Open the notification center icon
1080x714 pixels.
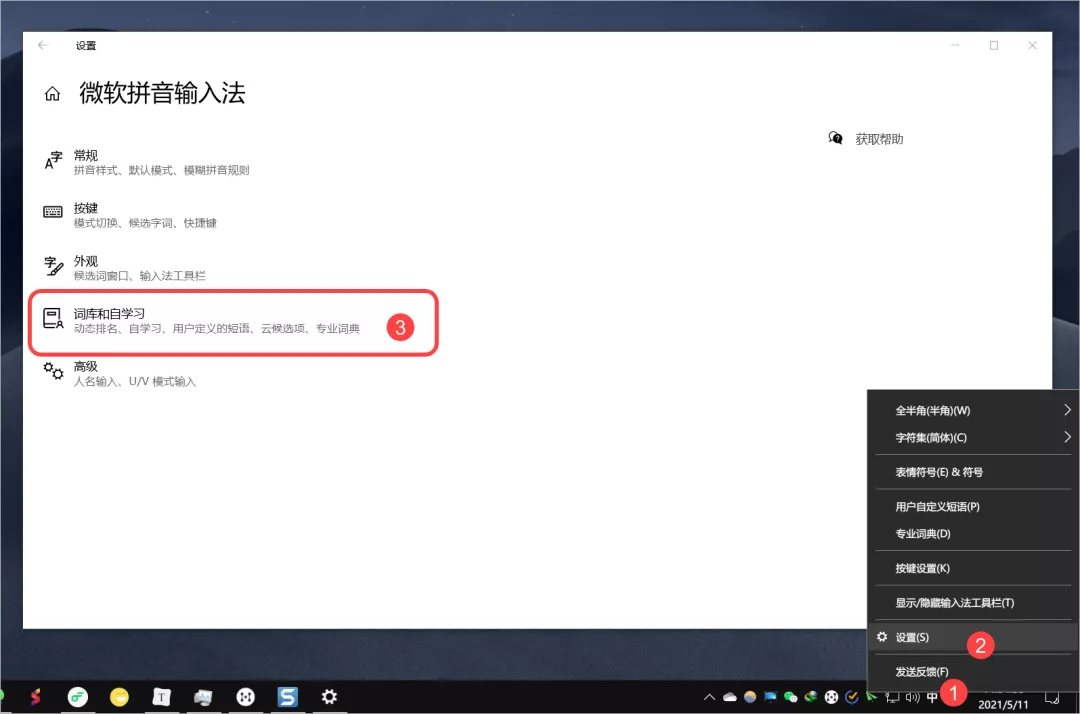(x=1052, y=697)
